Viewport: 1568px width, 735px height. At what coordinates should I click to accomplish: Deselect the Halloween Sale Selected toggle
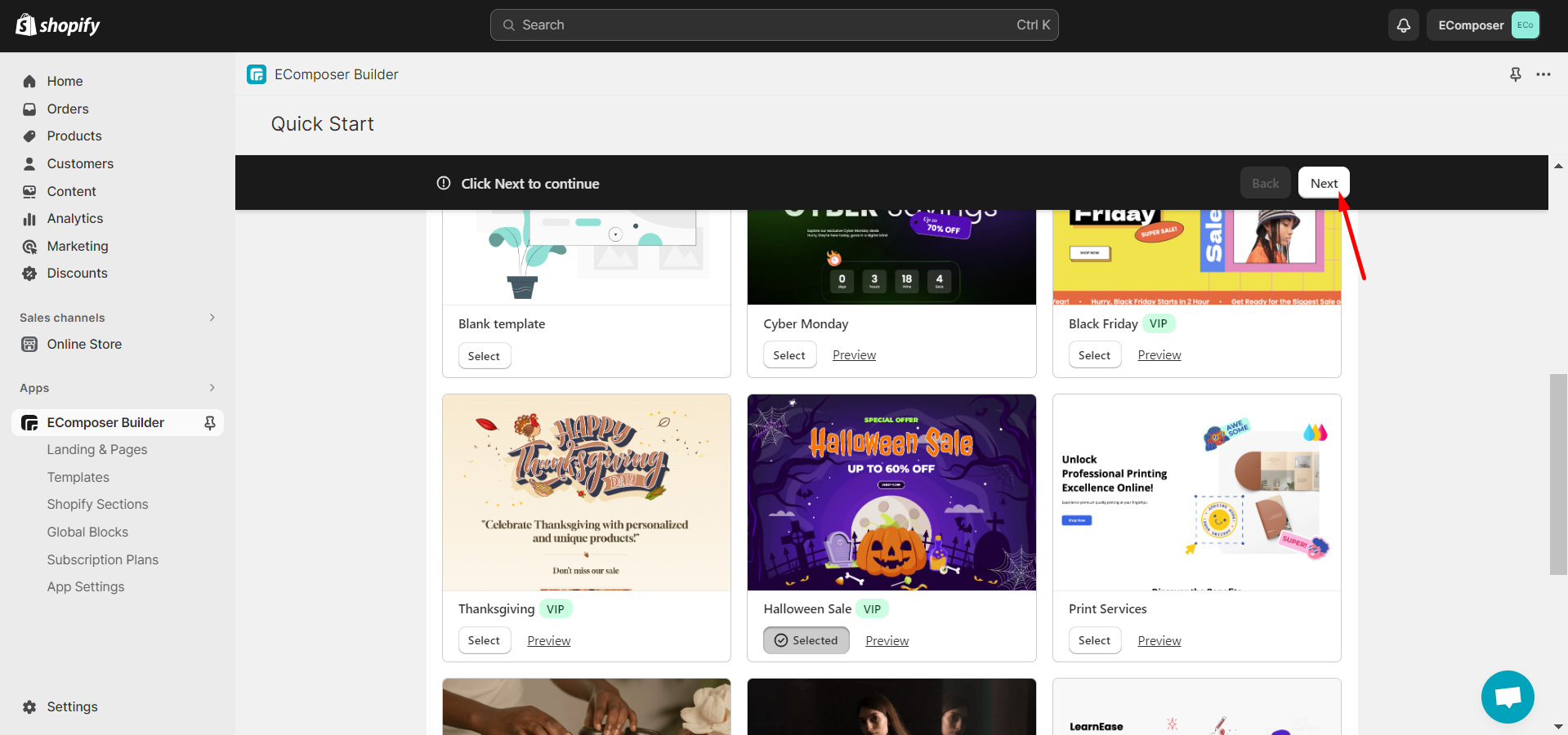click(x=806, y=640)
